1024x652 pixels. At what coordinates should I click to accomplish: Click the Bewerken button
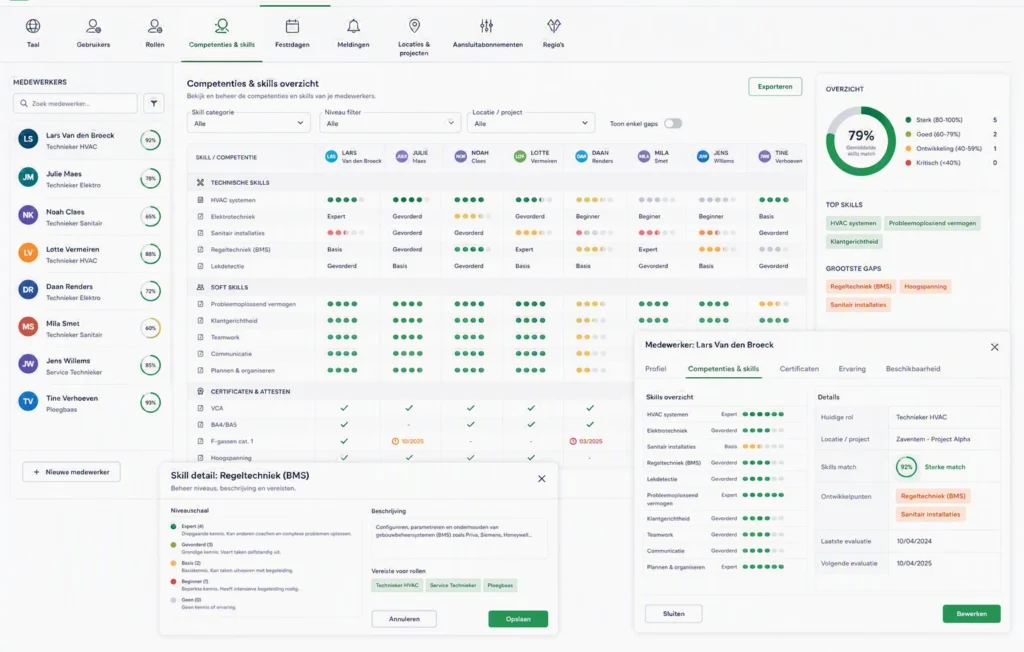972,613
